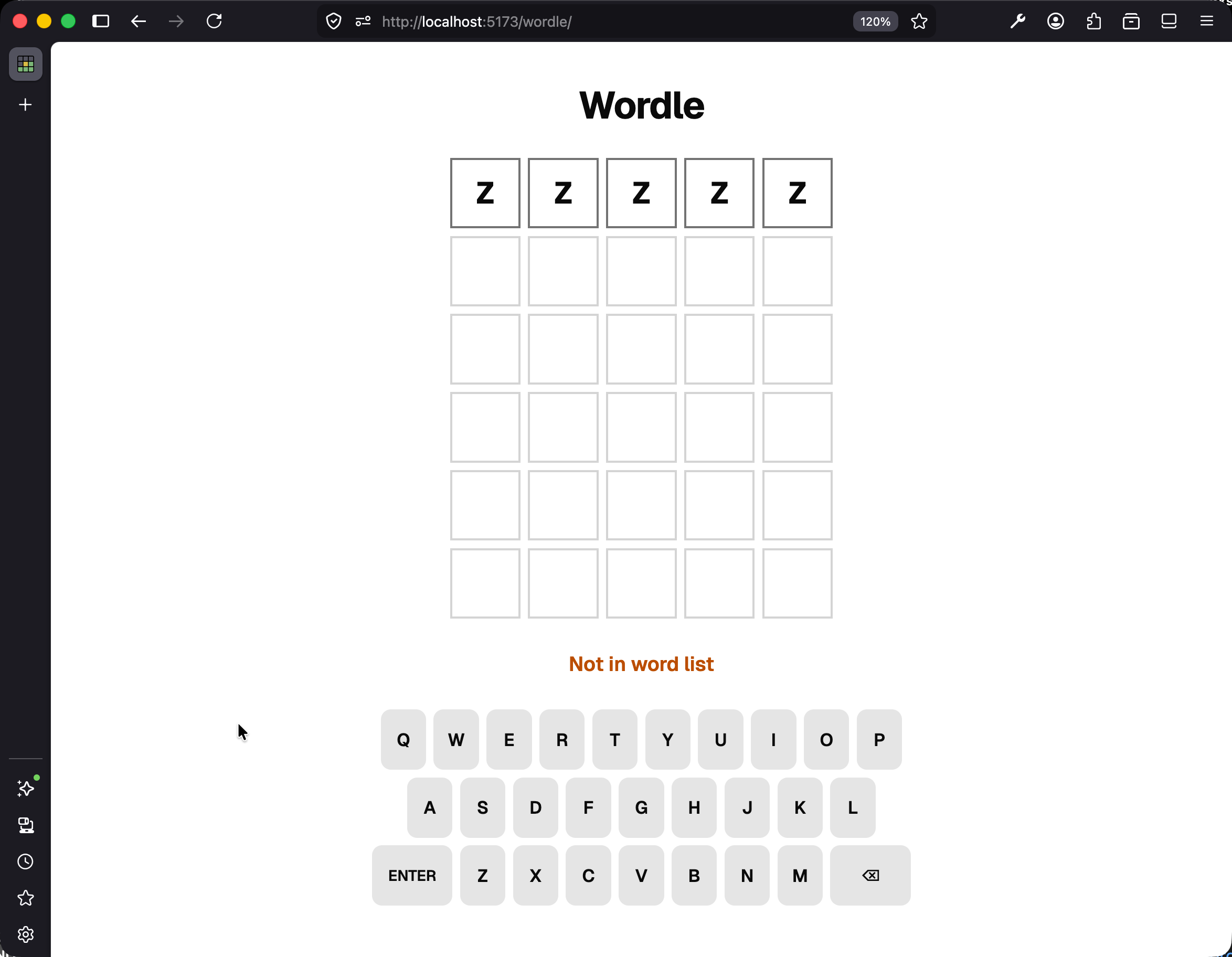Click the B key on keyboard
This screenshot has width=1232, height=957.
click(694, 875)
